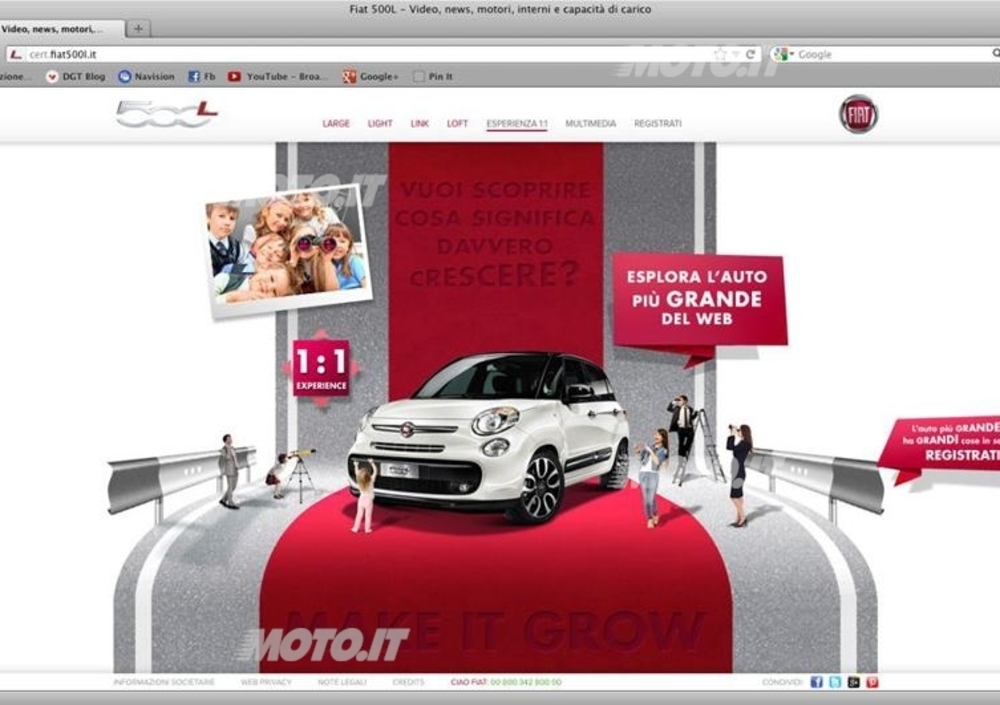Reload the page with refresh icon
1000x705 pixels.
750,54
